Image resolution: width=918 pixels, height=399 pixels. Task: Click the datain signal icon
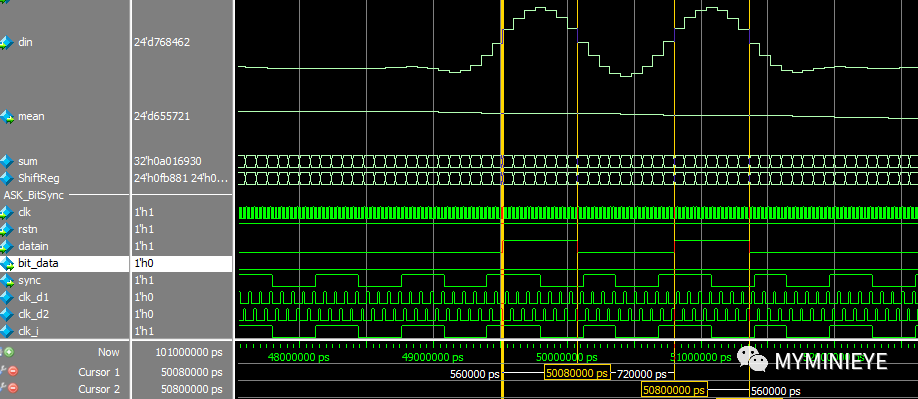[6, 246]
